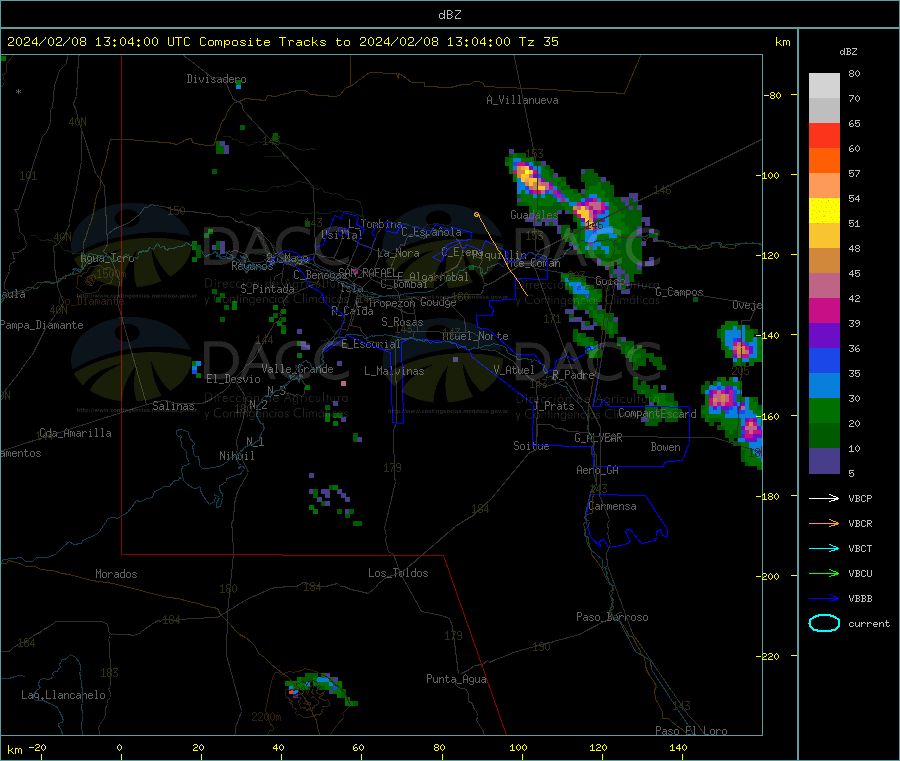Select the 'Soitue' place label
This screenshot has height=761, width=900.
coord(531,446)
